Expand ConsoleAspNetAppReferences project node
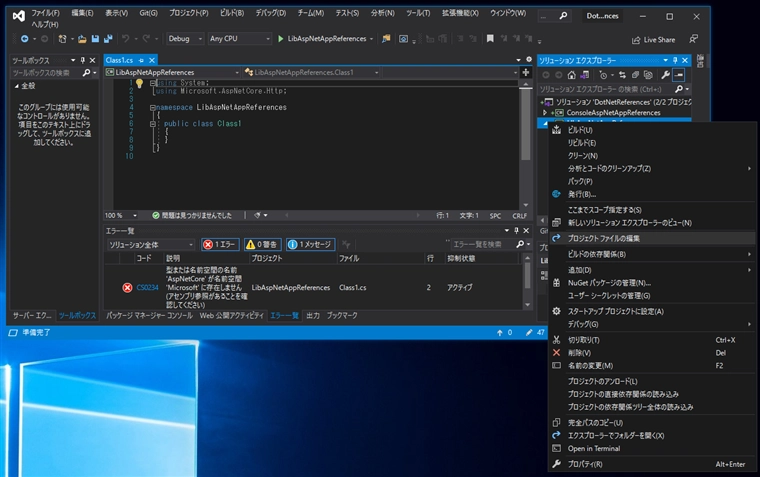Image resolution: width=760 pixels, height=477 pixels. coord(544,112)
